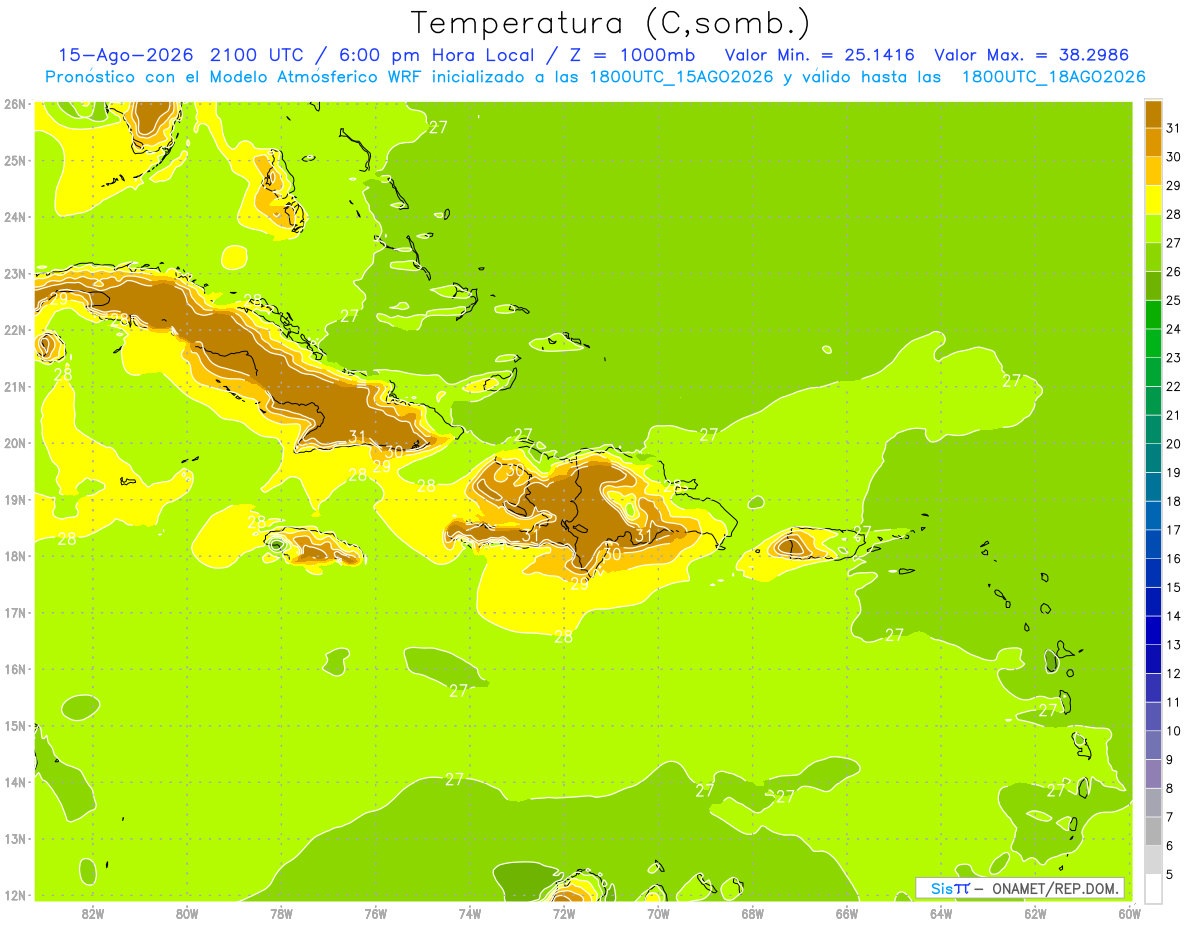Click longitude axis label '82W'

[x=93, y=914]
